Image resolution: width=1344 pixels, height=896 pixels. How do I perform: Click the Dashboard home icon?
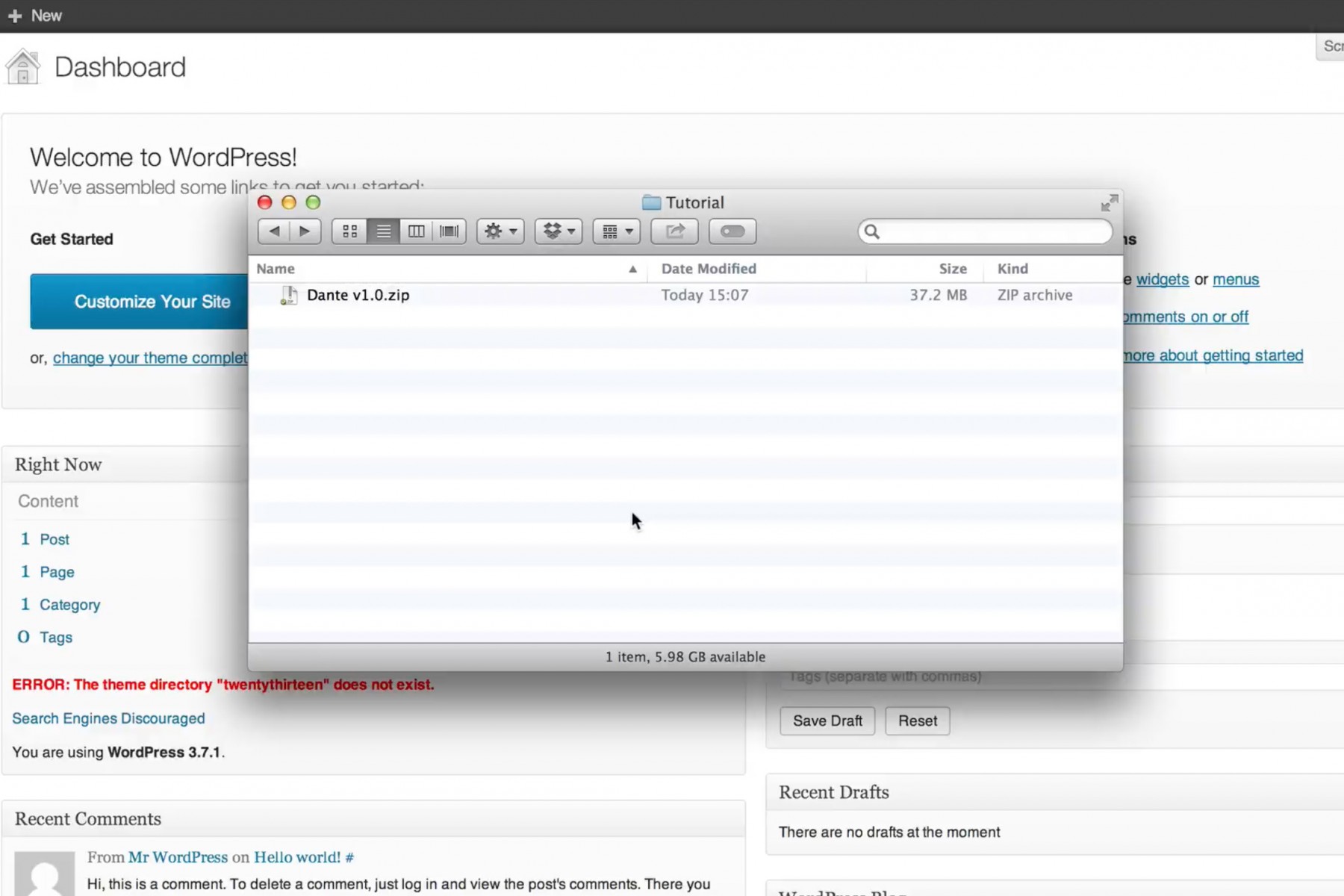[23, 66]
